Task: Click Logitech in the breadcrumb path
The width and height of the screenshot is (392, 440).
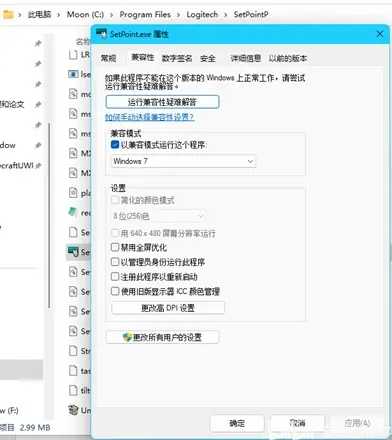Action: point(202,15)
